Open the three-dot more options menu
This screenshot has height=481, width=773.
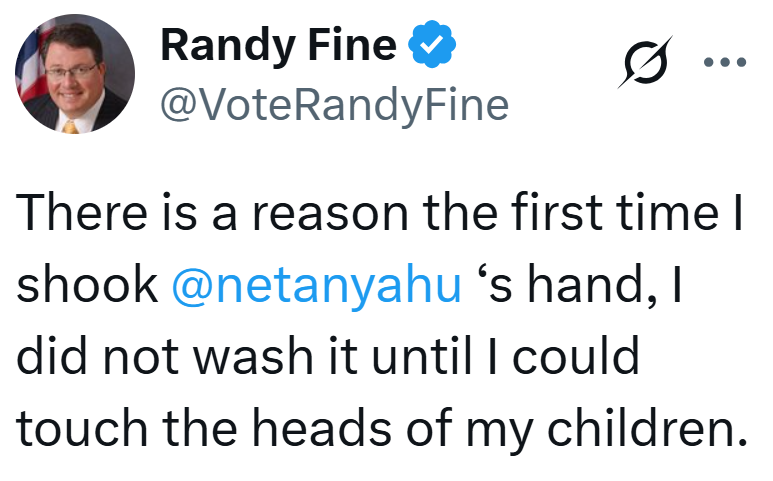tap(725, 62)
